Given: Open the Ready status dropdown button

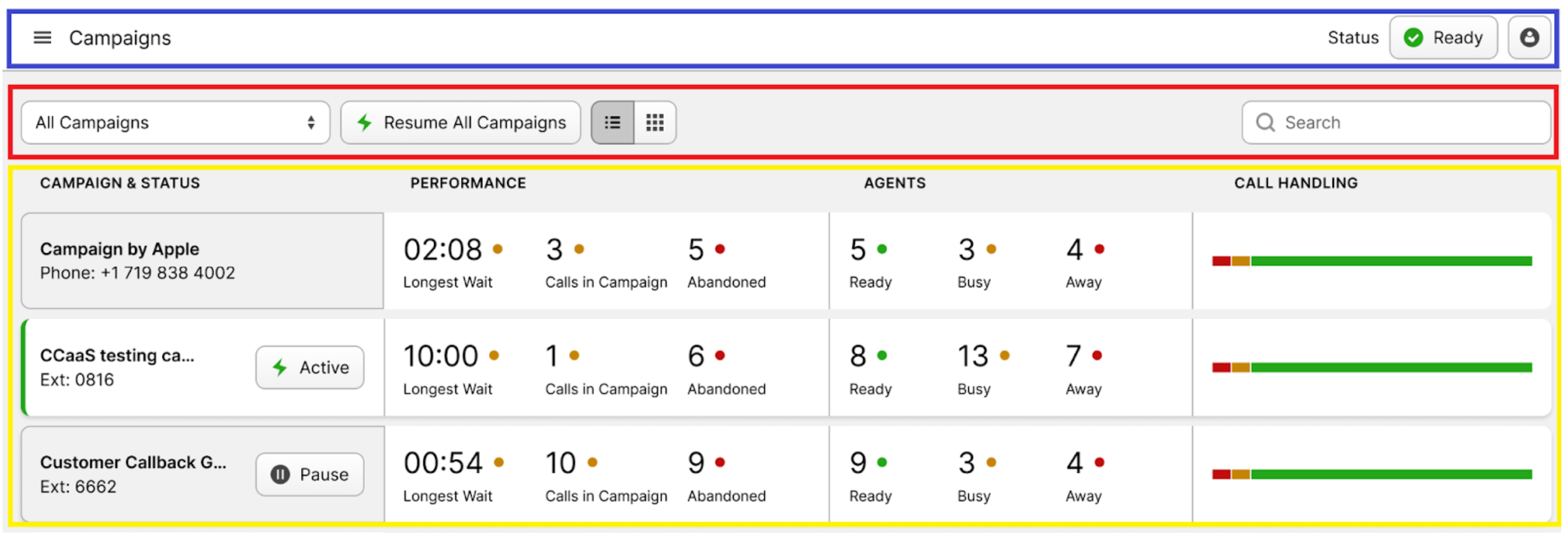Looking at the screenshot, I should click(x=1443, y=38).
